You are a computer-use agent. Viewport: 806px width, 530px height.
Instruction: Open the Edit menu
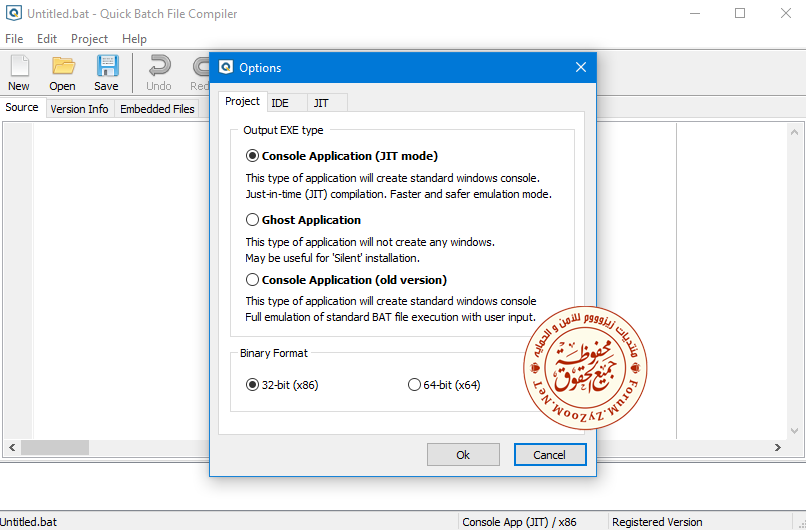pos(47,39)
